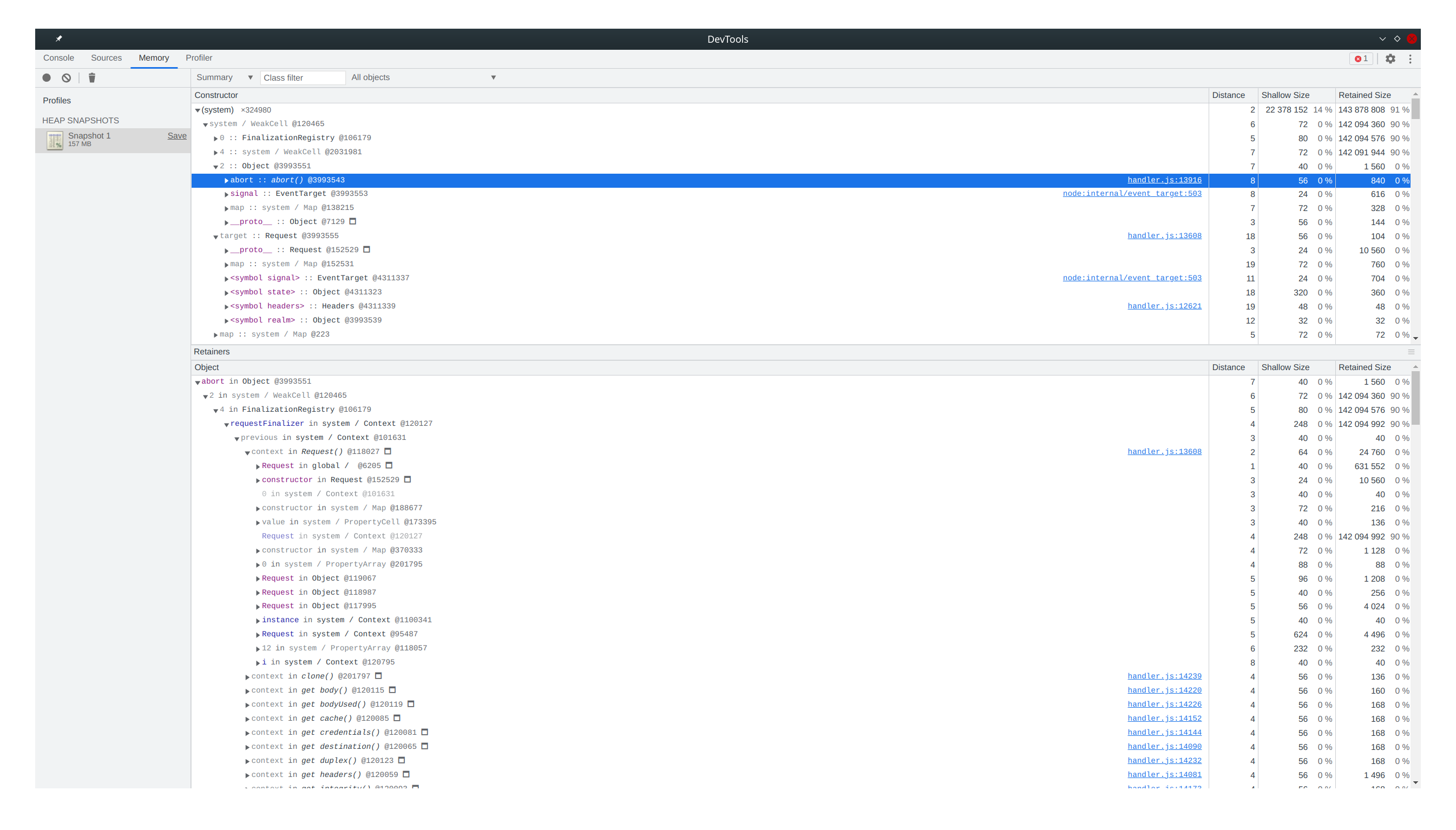The height and width of the screenshot is (830, 1456).
Task: Open the three-dot customize menu
Action: click(1411, 59)
